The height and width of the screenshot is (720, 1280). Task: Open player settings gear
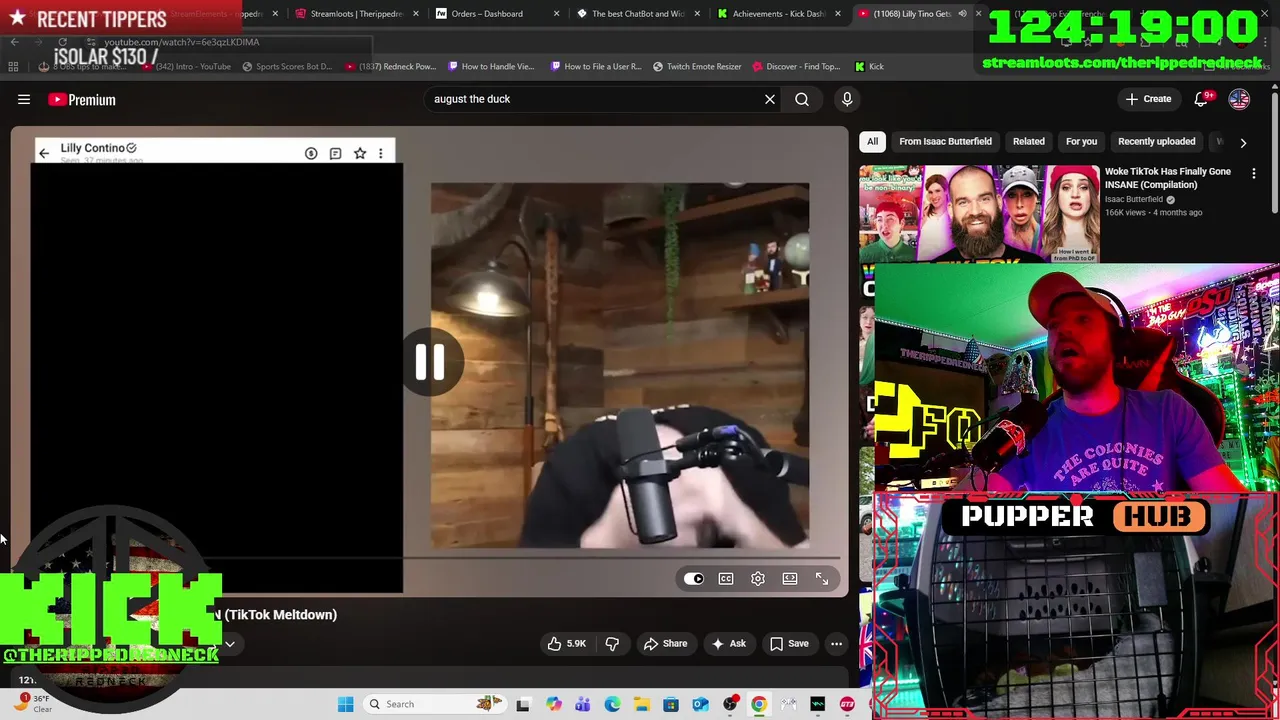[x=758, y=579]
